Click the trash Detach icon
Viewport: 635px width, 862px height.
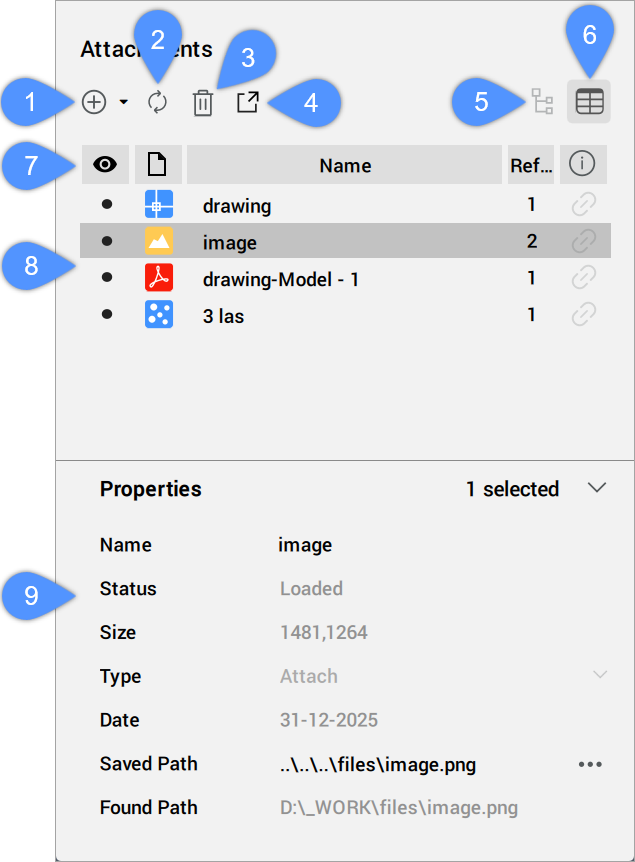(x=203, y=103)
